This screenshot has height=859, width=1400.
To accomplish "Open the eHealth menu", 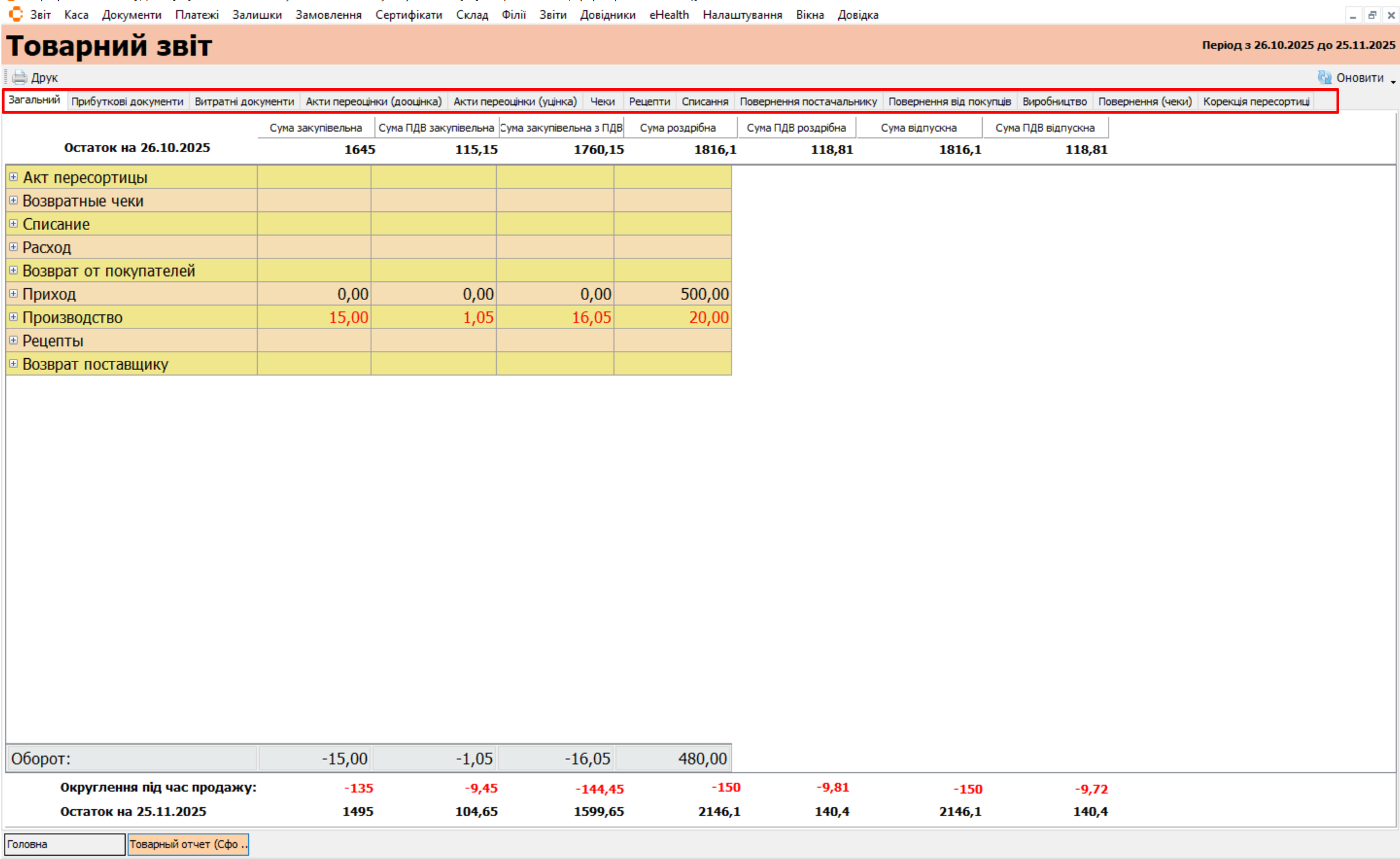I will coord(669,14).
